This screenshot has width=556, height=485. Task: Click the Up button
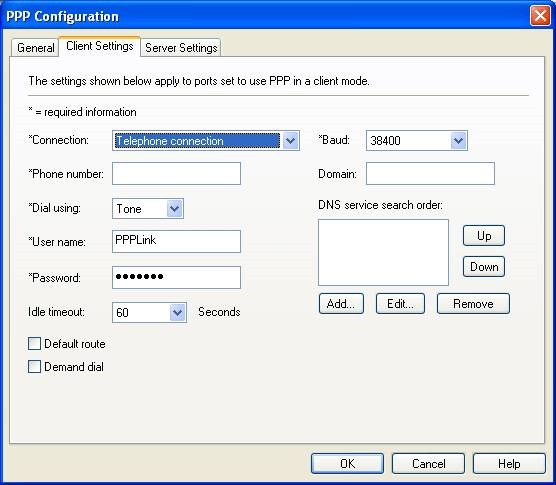[484, 235]
